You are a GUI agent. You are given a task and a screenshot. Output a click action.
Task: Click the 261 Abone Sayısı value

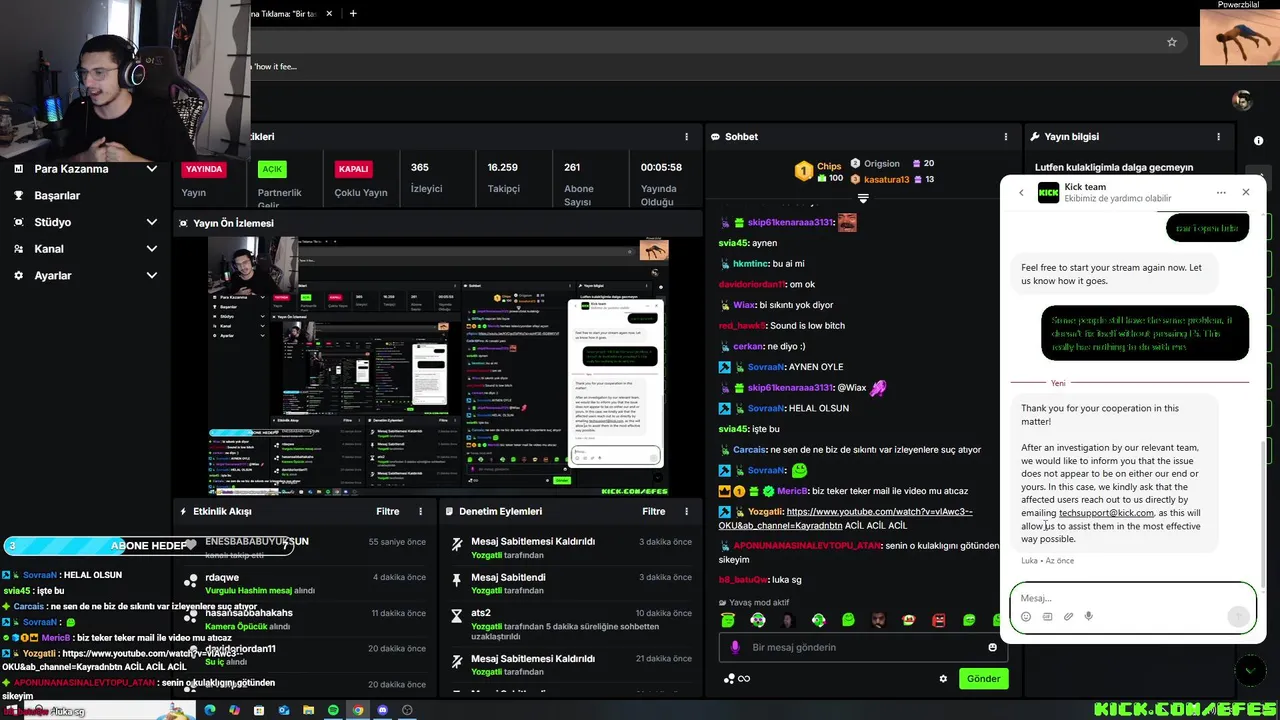[x=572, y=167]
